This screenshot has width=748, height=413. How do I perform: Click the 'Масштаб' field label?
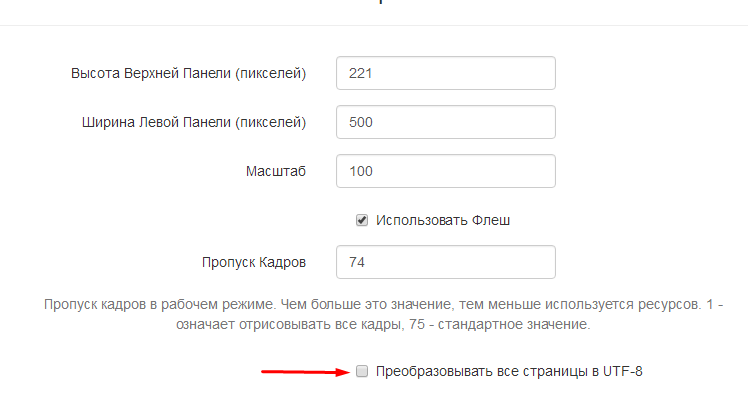point(275,171)
